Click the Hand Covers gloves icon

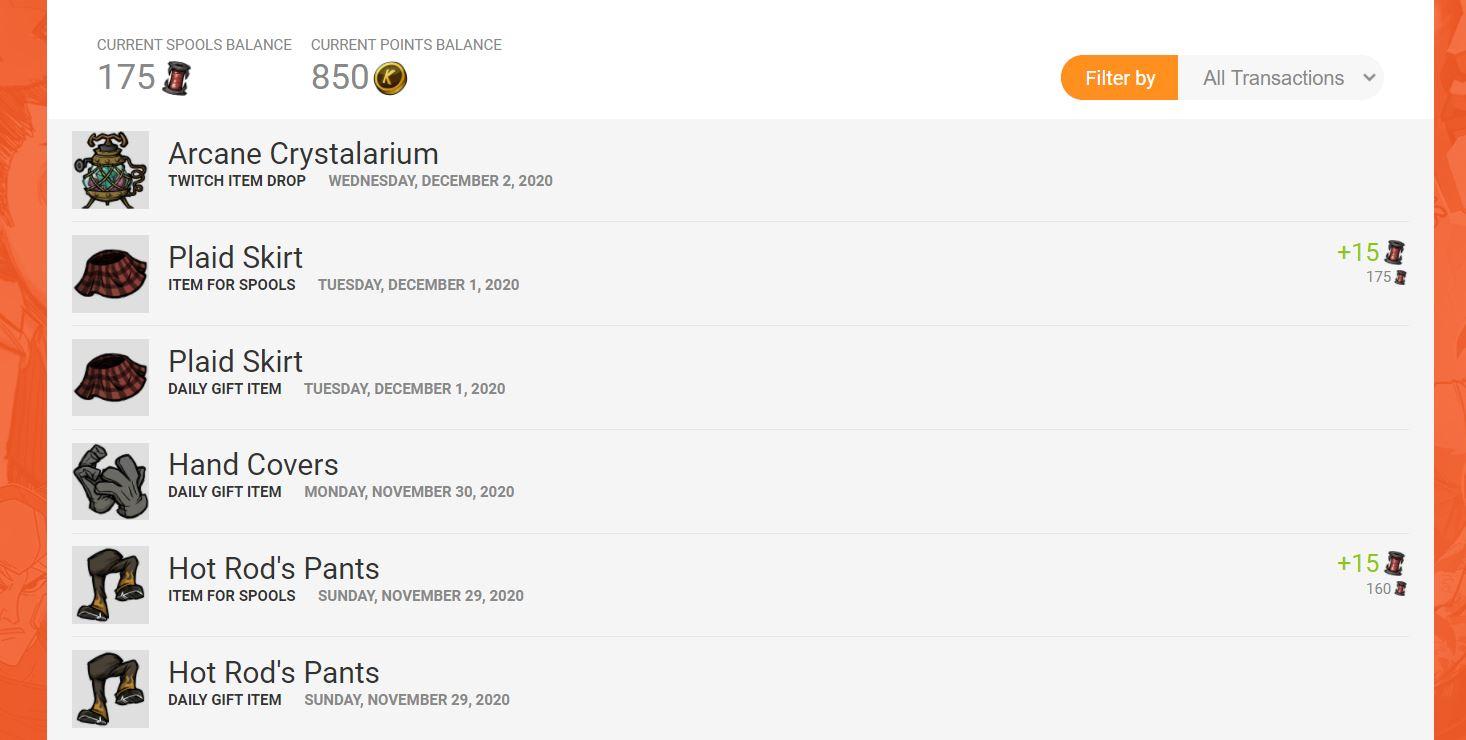[x=110, y=482]
